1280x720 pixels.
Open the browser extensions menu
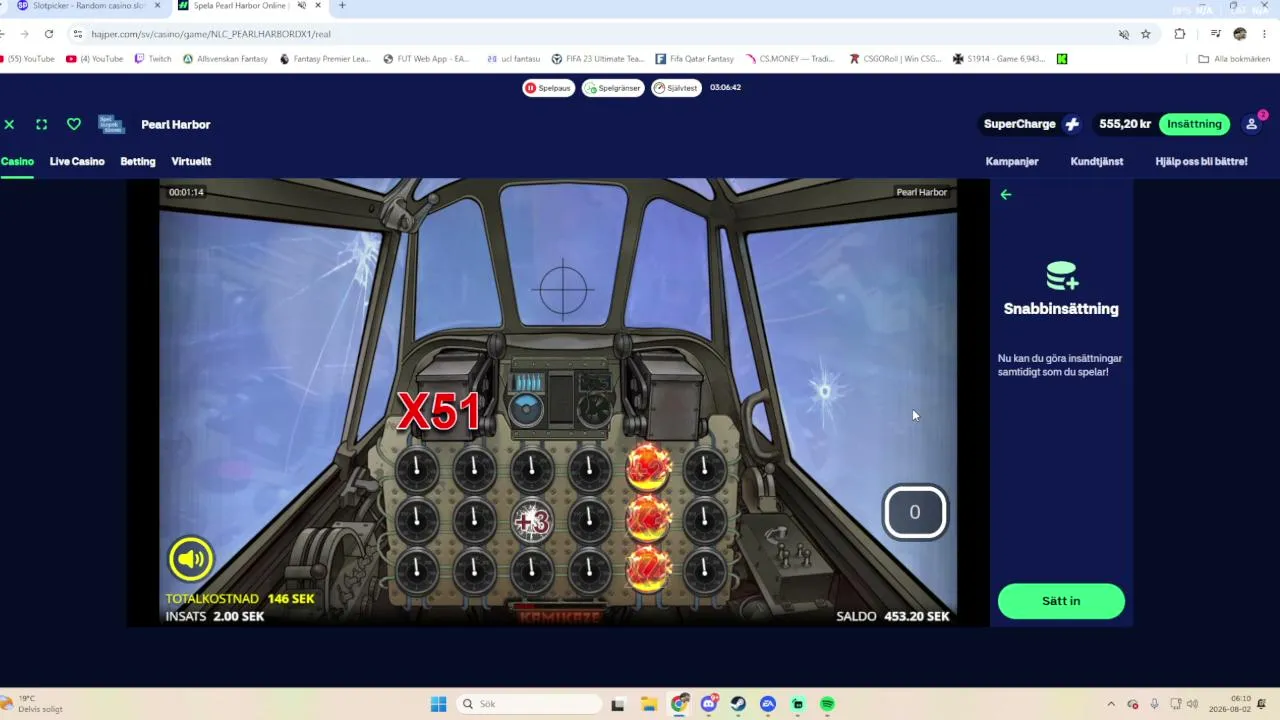click(1180, 34)
